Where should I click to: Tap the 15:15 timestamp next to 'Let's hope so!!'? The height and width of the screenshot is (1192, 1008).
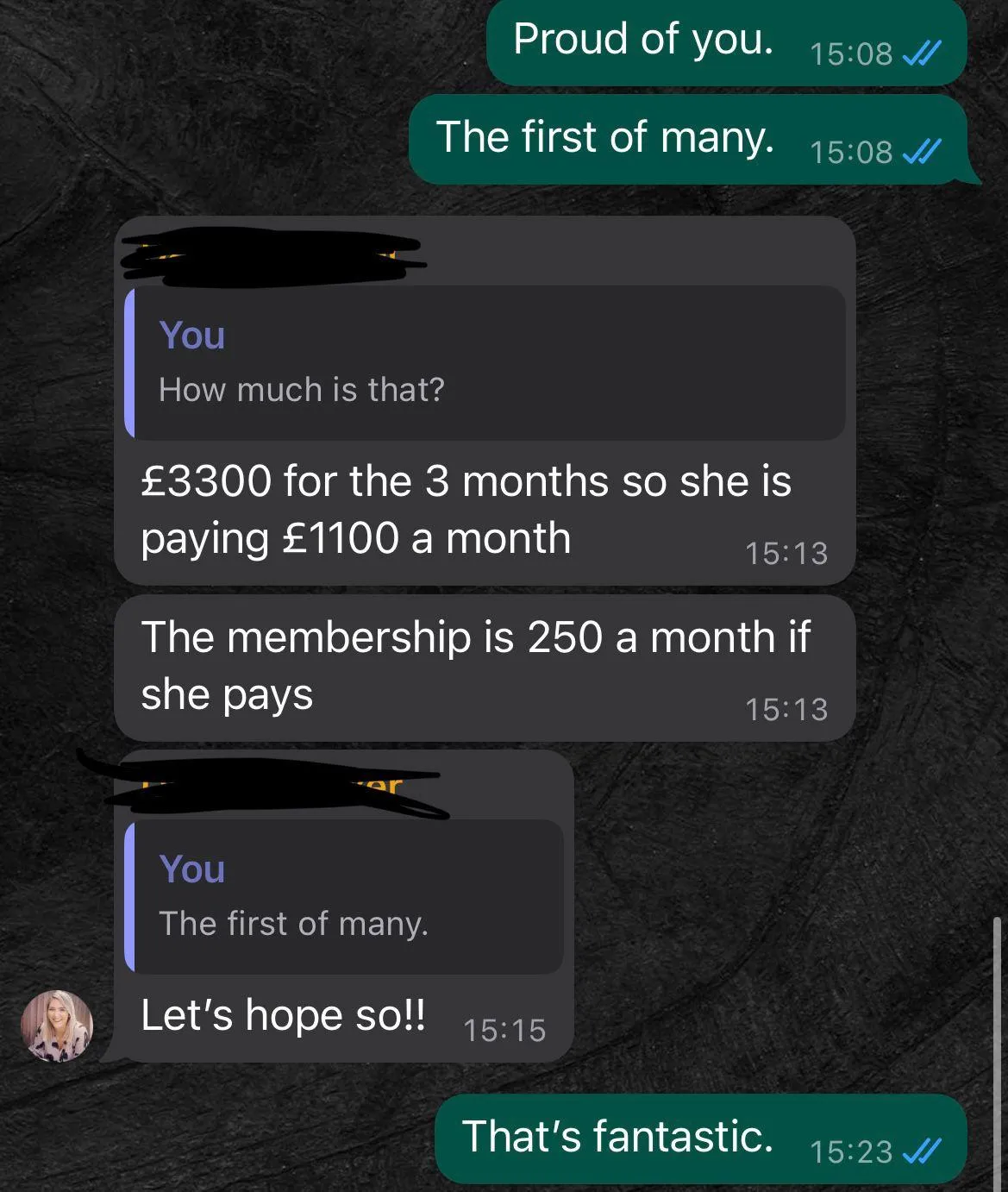click(504, 1030)
